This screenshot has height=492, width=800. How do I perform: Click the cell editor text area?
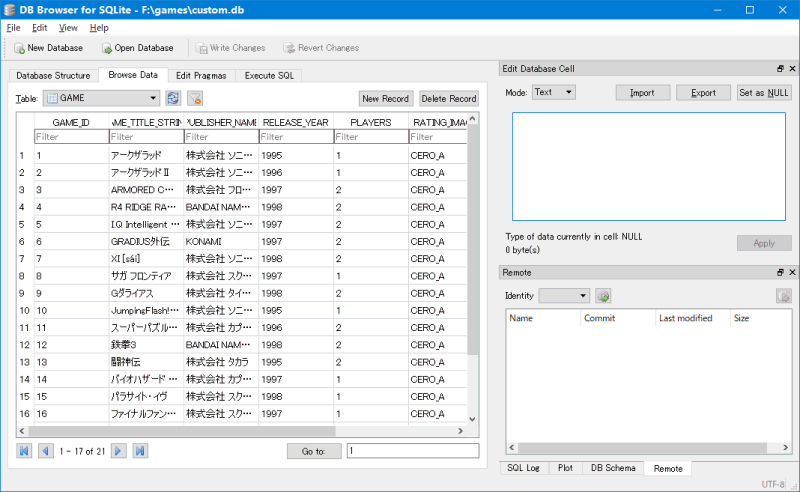point(648,166)
